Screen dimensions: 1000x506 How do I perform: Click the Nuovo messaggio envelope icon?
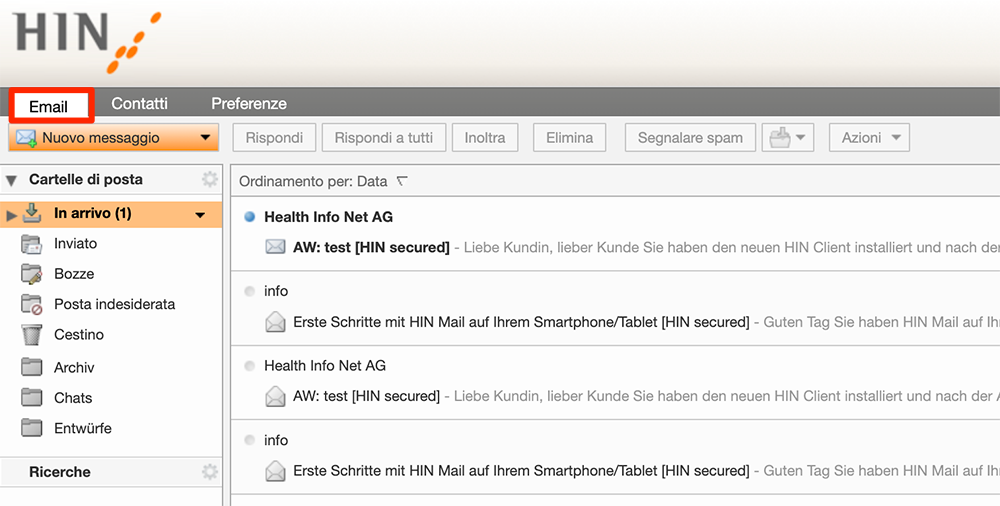[x=26, y=138]
